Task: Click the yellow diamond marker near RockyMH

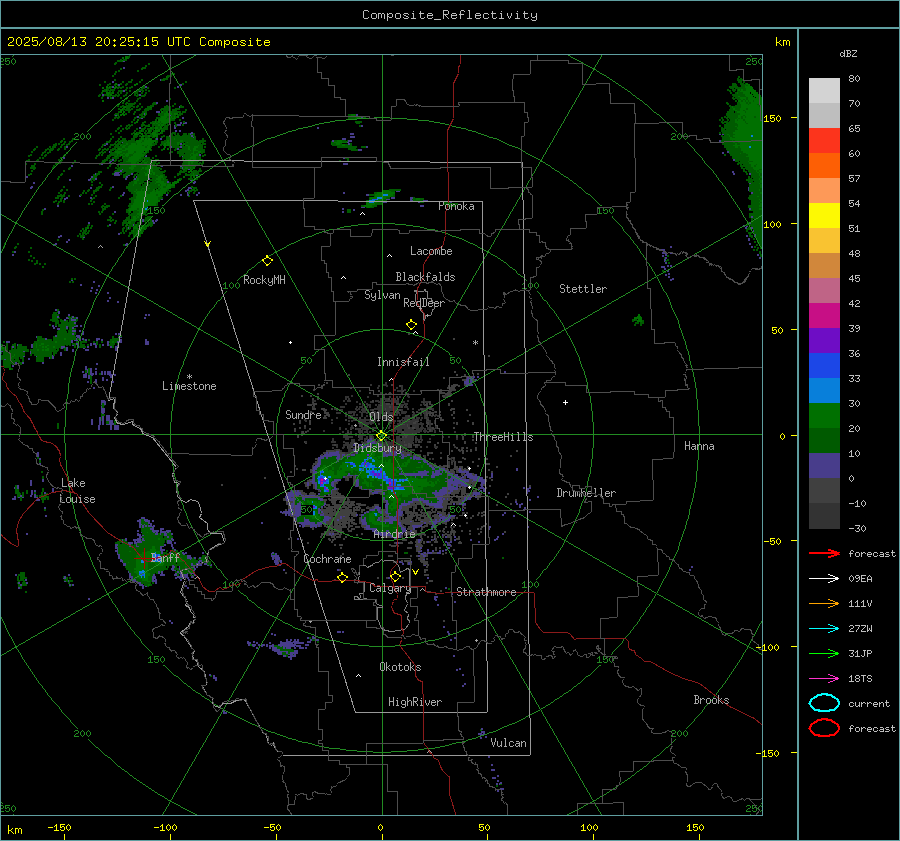Action: tap(267, 261)
